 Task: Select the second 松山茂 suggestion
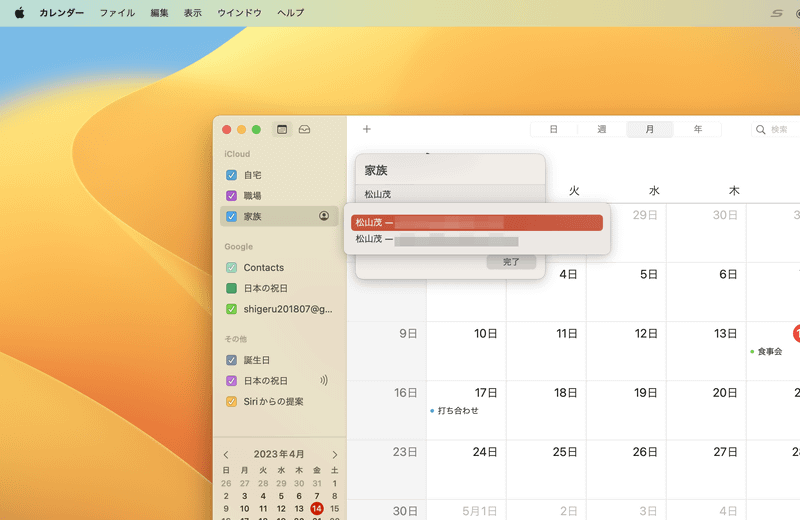477,239
